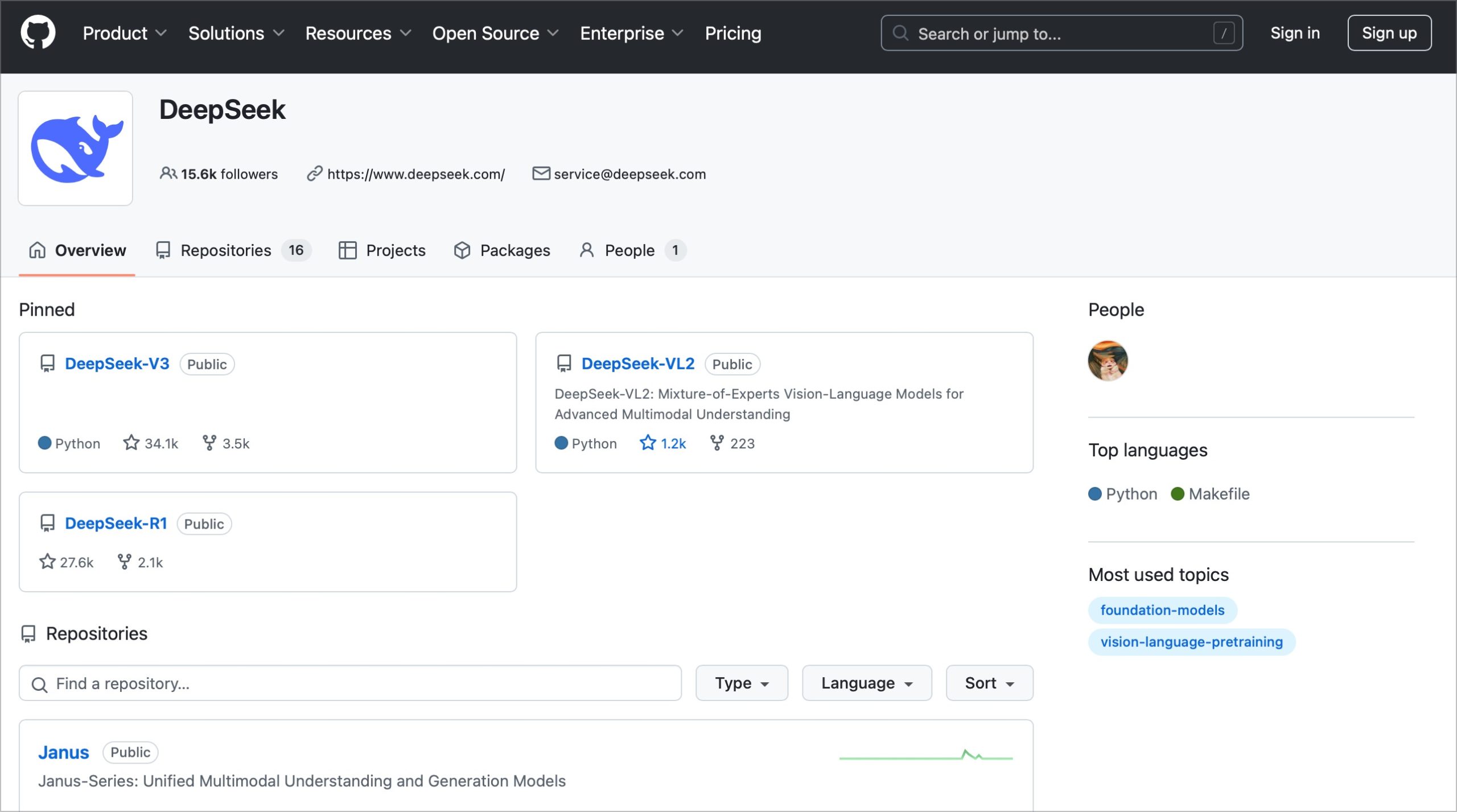Open the Janus commit activity sparkline

pyautogui.click(x=926, y=756)
